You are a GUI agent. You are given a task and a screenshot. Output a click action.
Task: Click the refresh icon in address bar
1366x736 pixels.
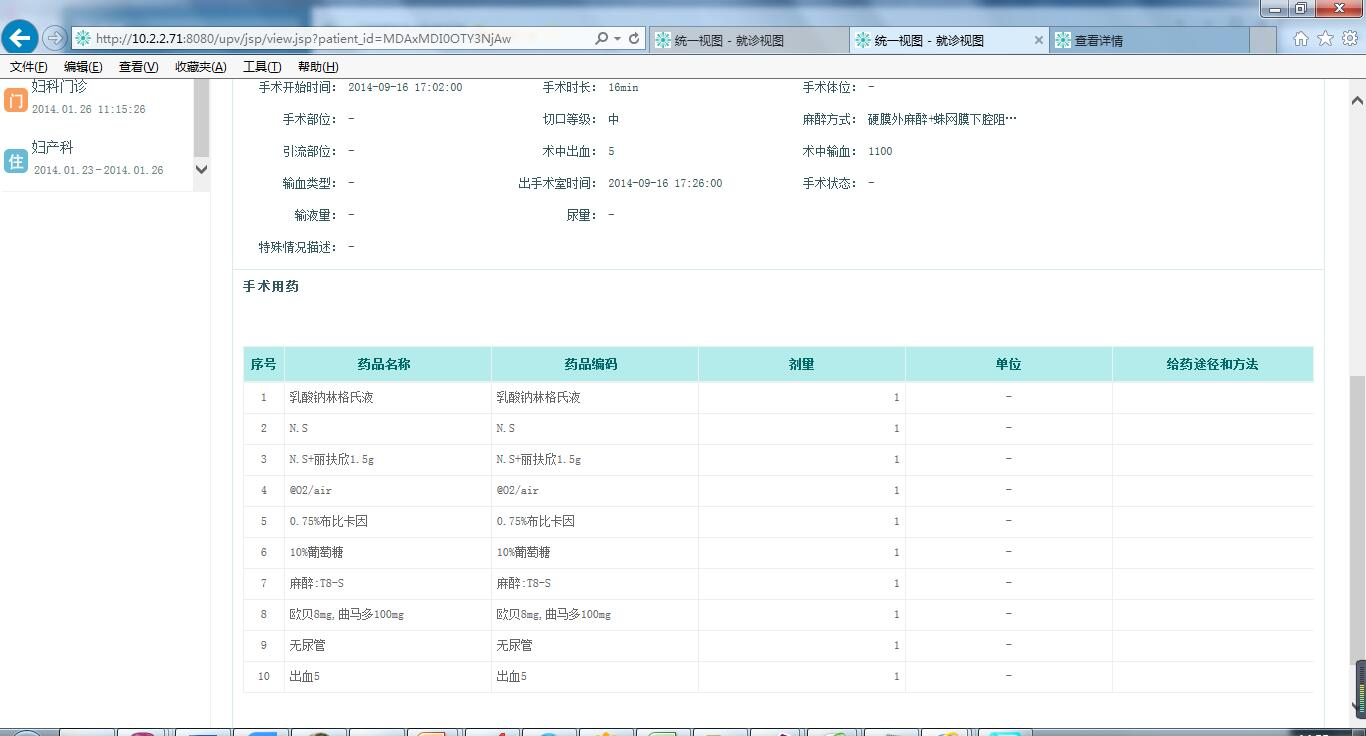(634, 38)
